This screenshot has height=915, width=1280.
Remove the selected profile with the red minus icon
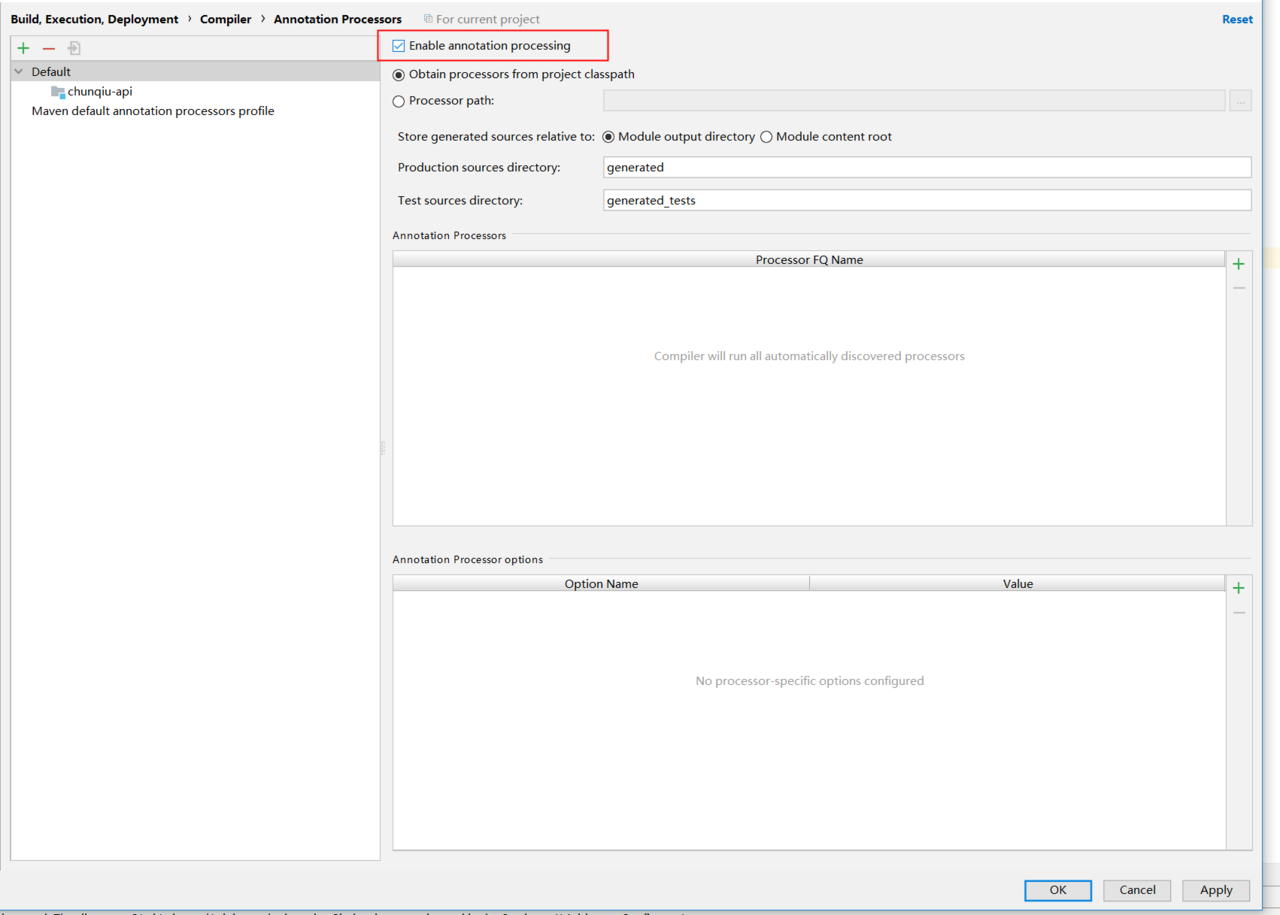(x=48, y=48)
